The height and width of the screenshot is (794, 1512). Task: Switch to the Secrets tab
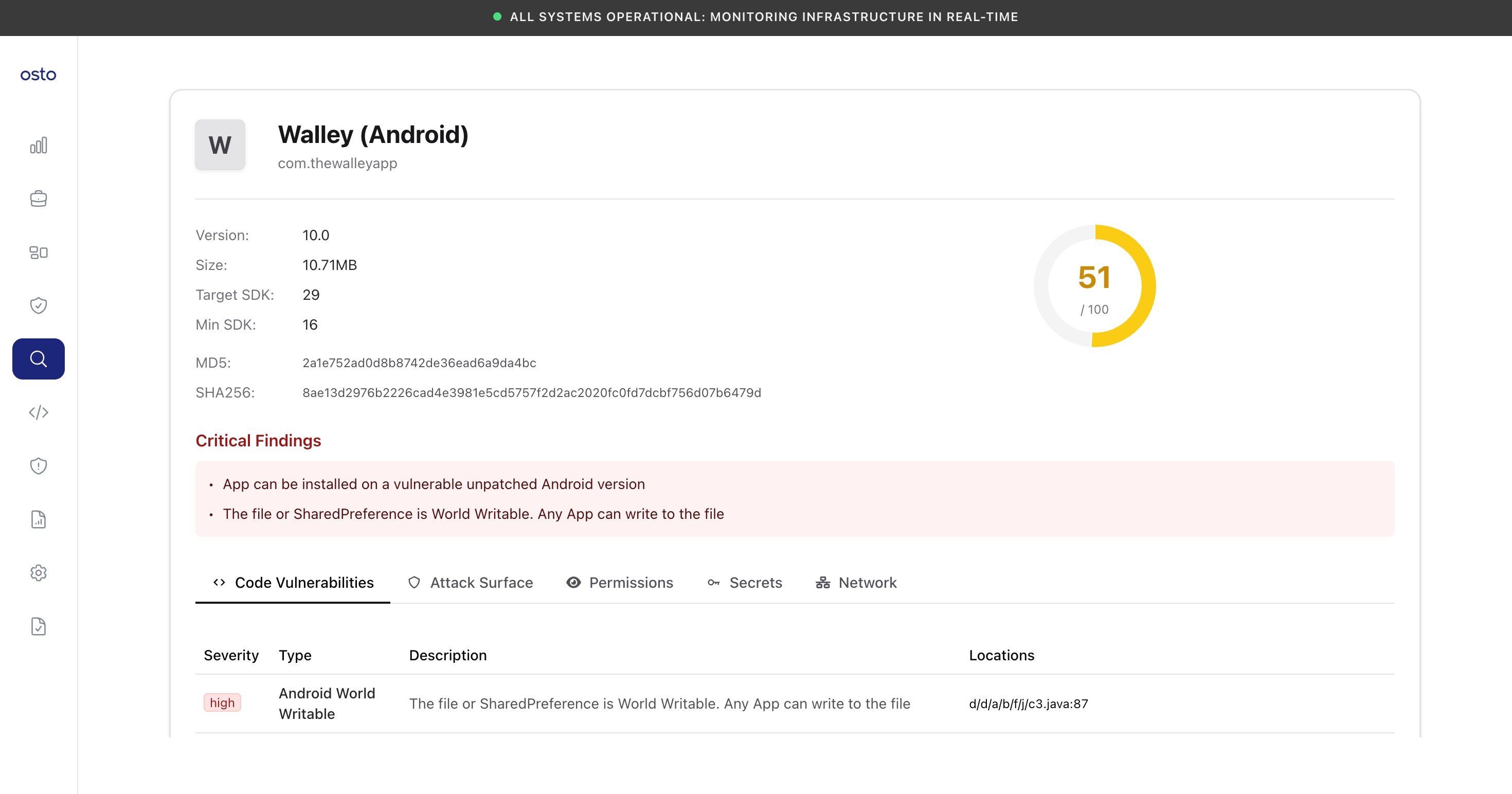745,583
